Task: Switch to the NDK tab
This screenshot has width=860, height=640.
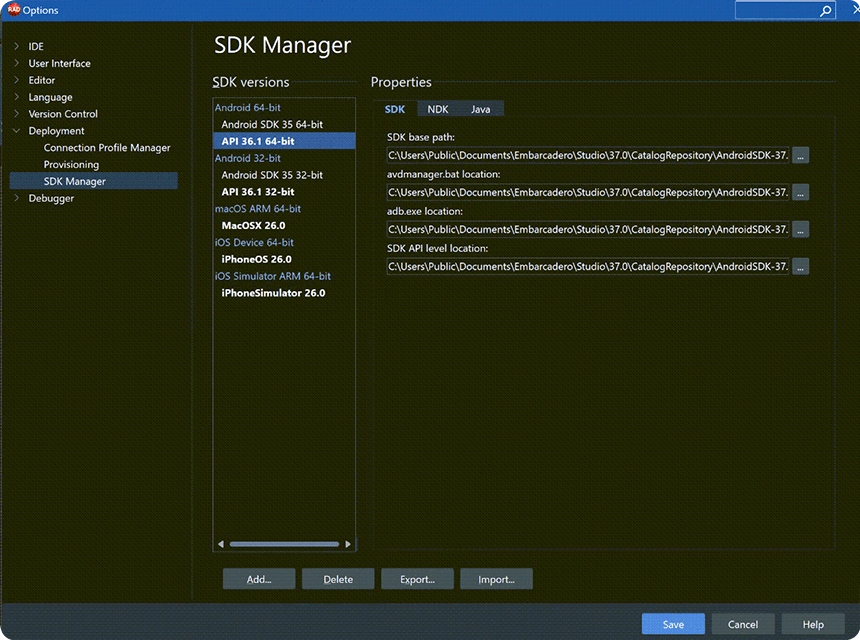Action: [437, 109]
